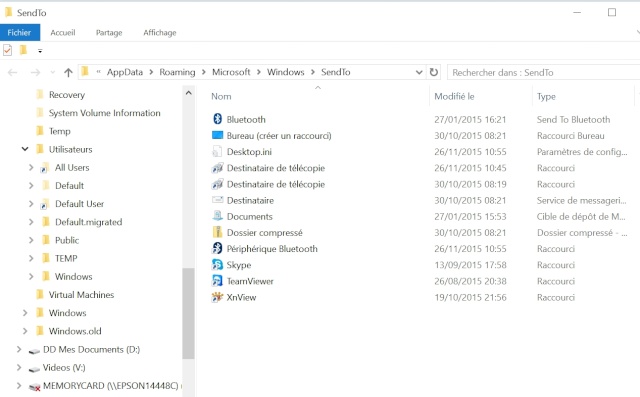Select the Dossier compressé zip icon
Image resolution: width=640 pixels, height=397 pixels.
[218, 232]
